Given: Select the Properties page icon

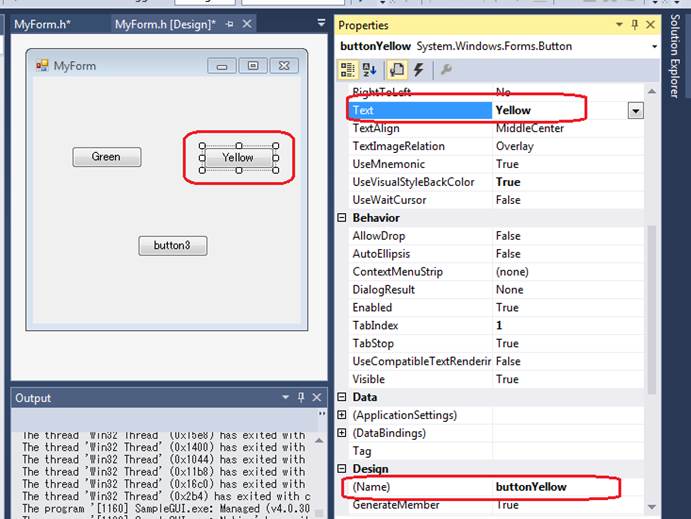Looking at the screenshot, I should [x=396, y=69].
